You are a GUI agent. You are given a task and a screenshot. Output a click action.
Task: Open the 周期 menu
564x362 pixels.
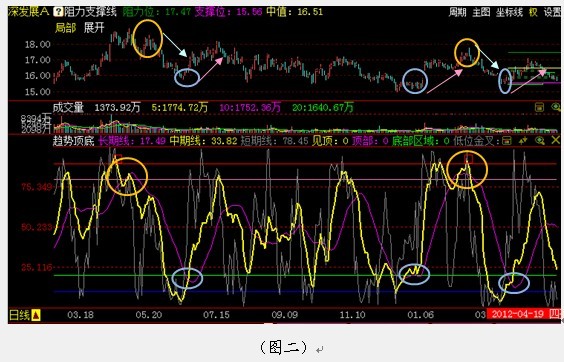point(457,12)
